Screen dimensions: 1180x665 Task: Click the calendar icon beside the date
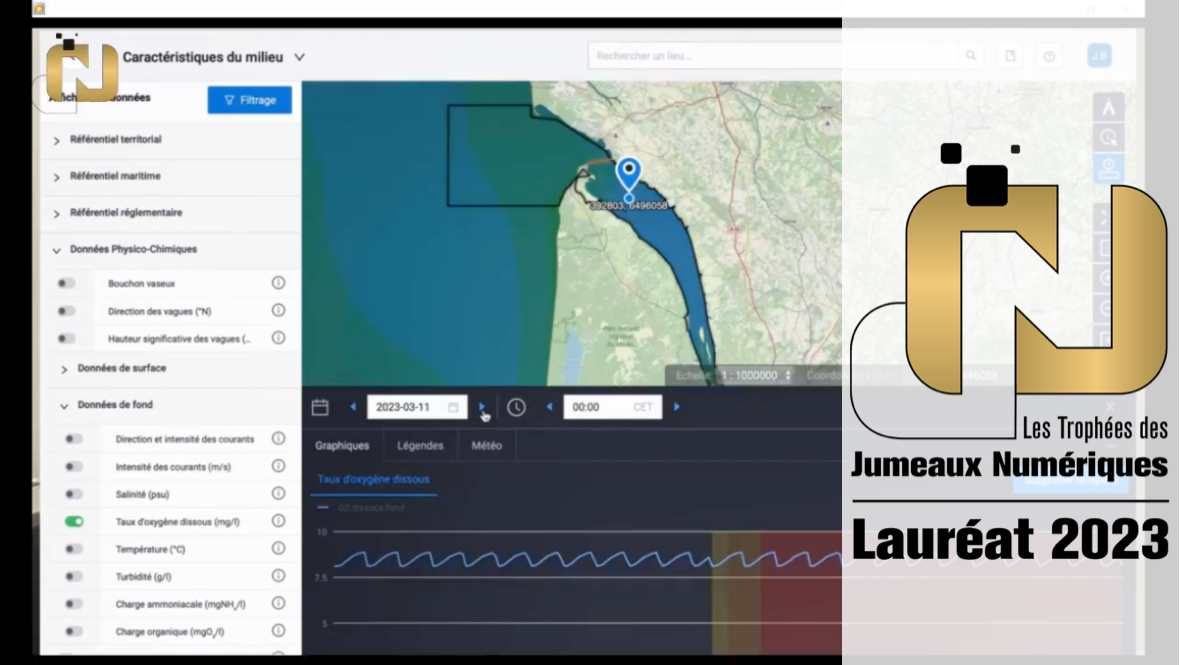[320, 407]
